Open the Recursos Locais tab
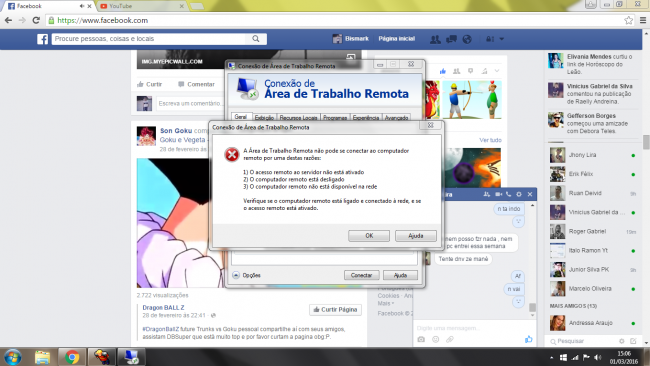The width and height of the screenshot is (650, 366). (298, 118)
